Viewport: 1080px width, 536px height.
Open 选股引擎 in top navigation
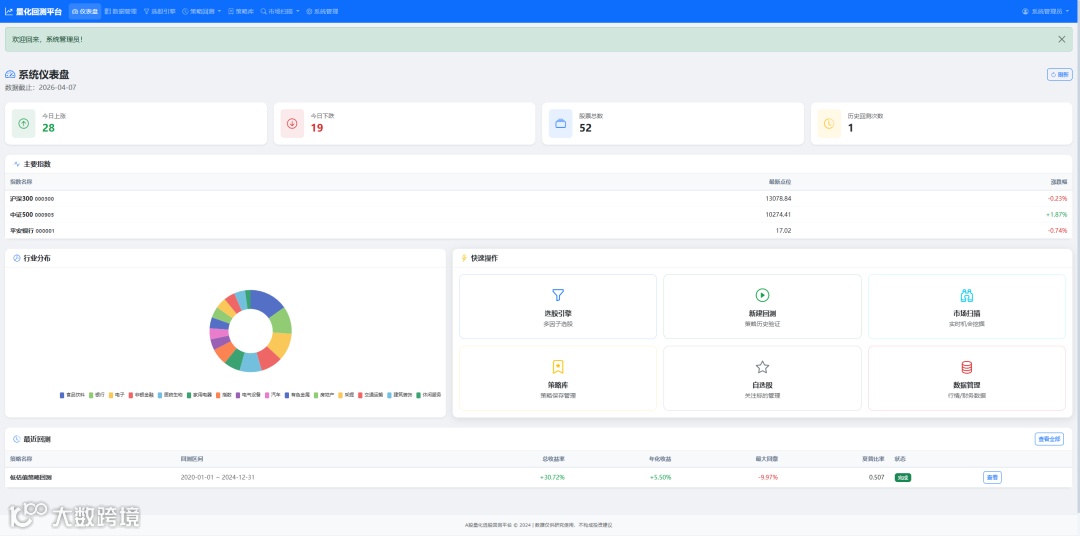pyautogui.click(x=160, y=12)
